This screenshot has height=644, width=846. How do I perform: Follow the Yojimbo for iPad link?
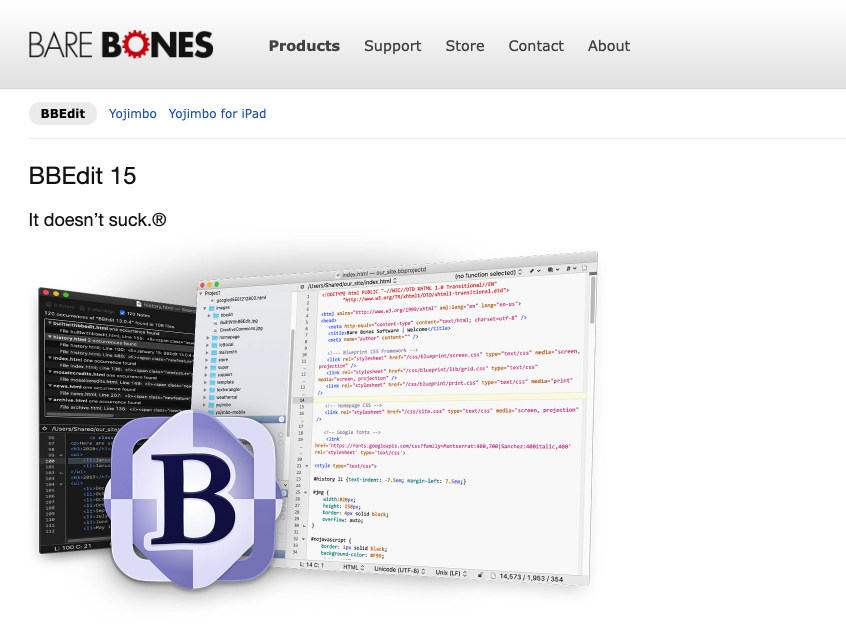[x=217, y=113]
